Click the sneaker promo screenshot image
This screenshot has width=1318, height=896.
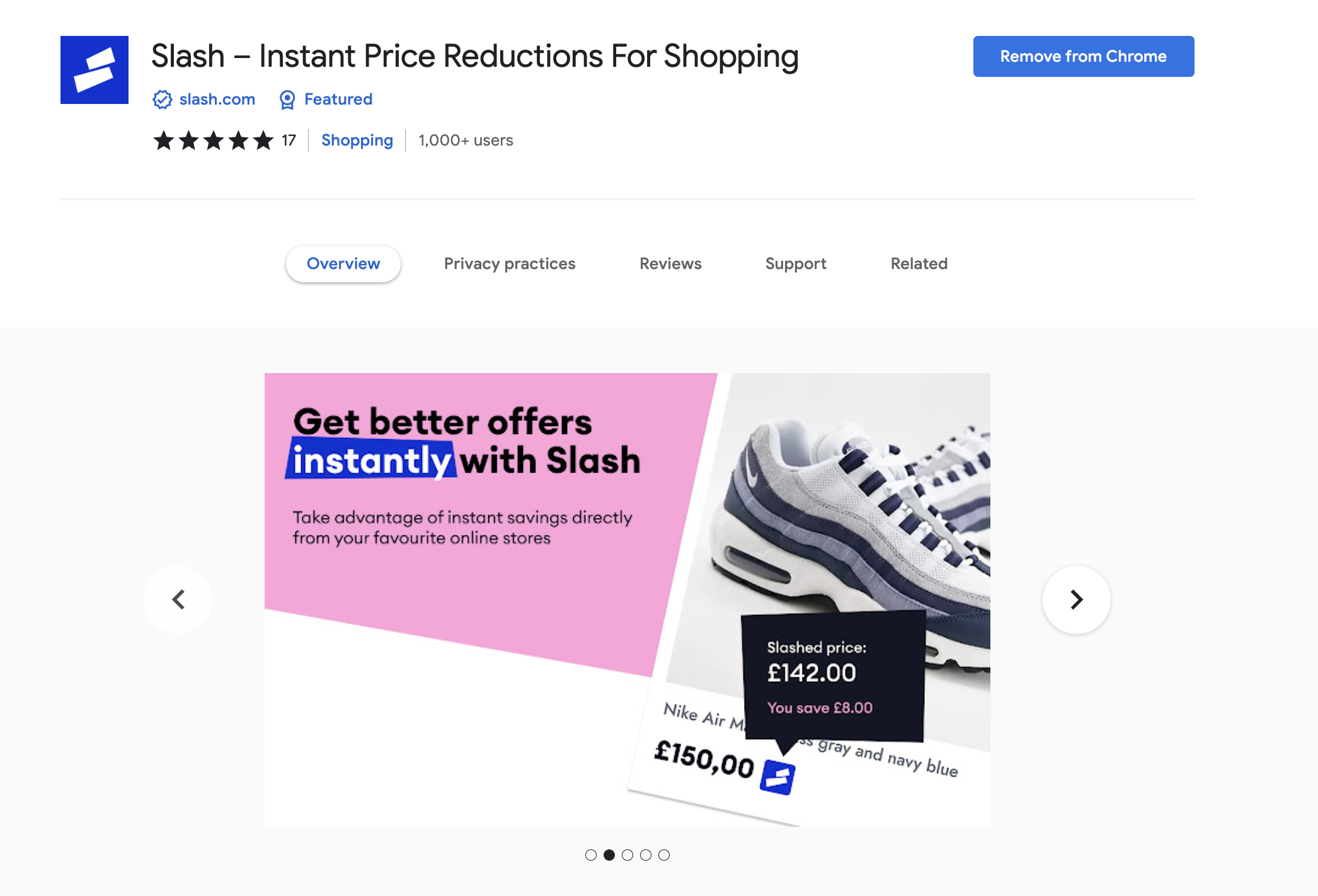pos(627,600)
